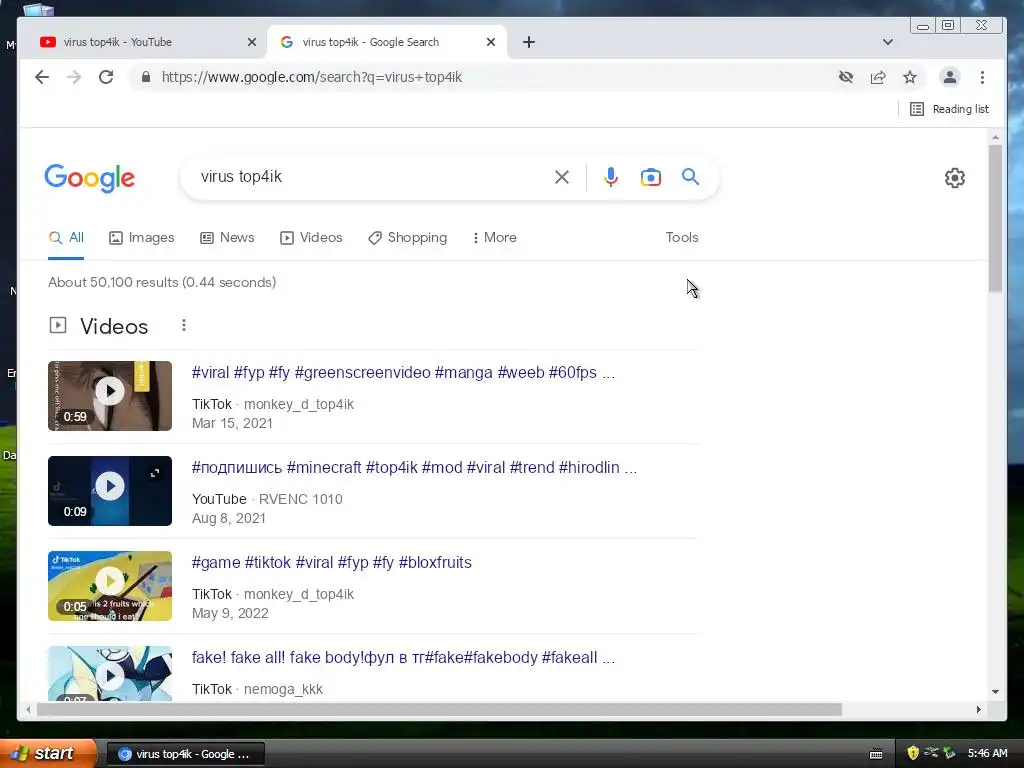Open the #подпишись #minecraft video link
1024x768 pixels.
click(414, 468)
